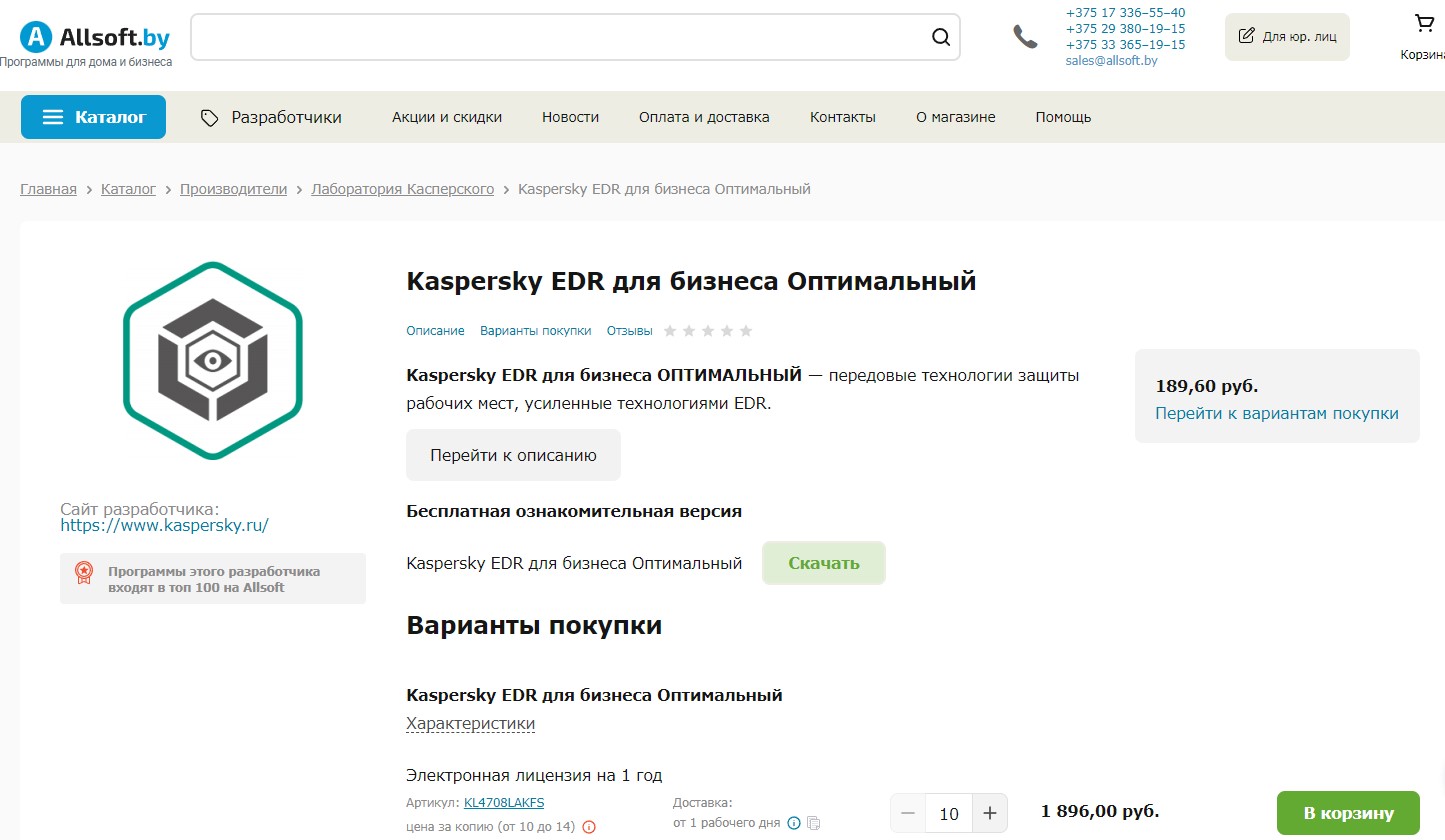Click the copy icon next to delivery info
The height and width of the screenshot is (840, 1445).
click(814, 823)
